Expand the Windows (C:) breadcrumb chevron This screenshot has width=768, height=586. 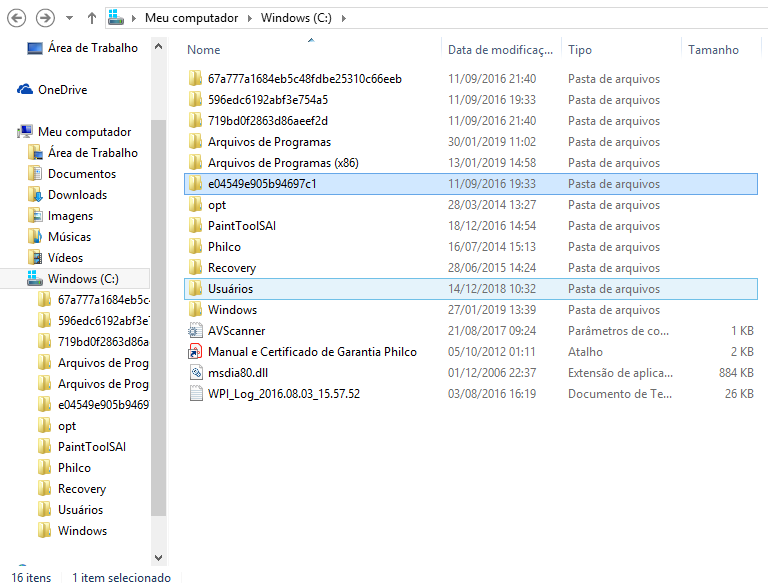click(344, 18)
